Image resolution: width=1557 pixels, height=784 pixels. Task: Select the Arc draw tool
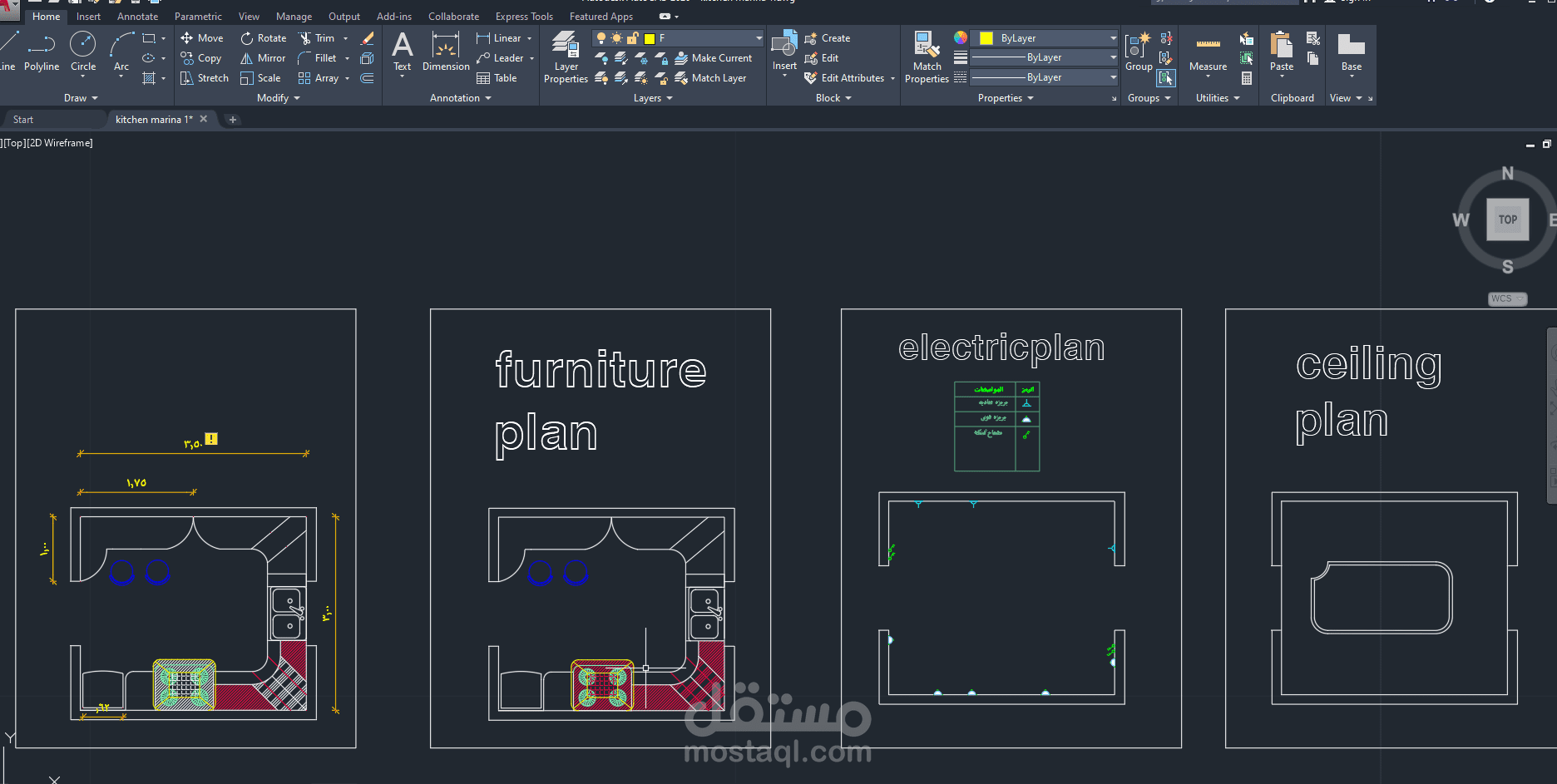tap(121, 52)
